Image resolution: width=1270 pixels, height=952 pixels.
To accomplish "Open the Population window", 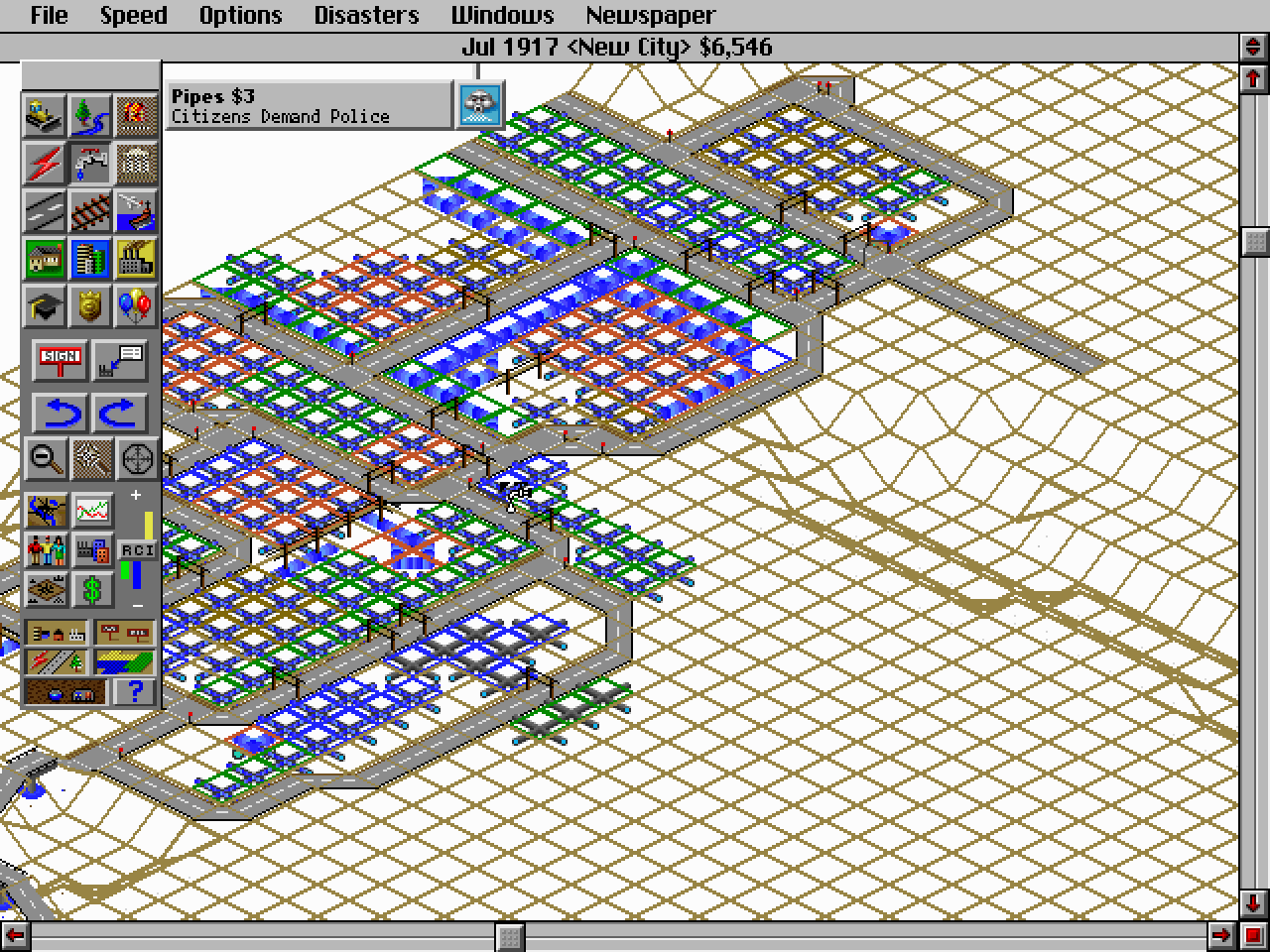I will [x=46, y=549].
